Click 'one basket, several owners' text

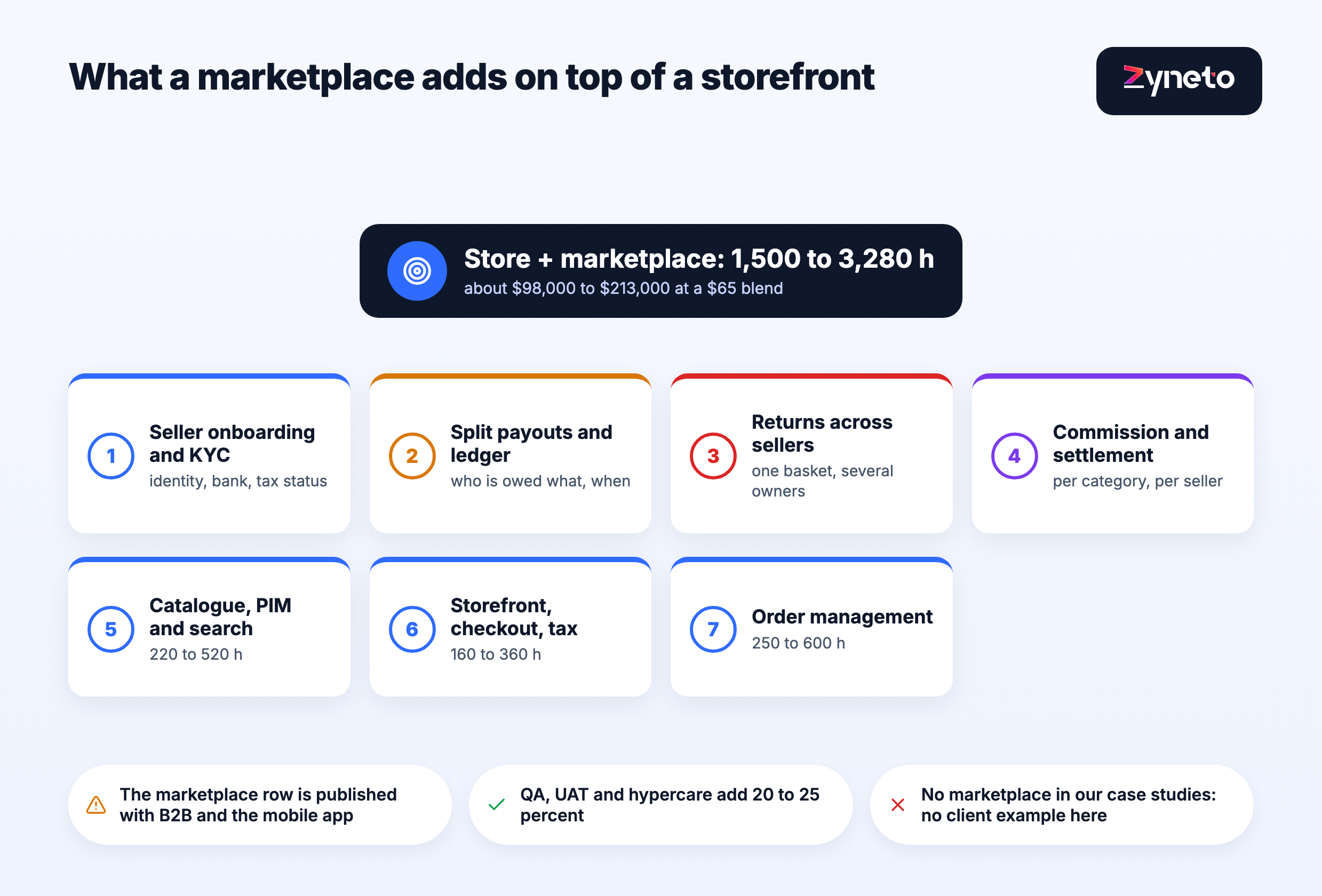coord(823,481)
